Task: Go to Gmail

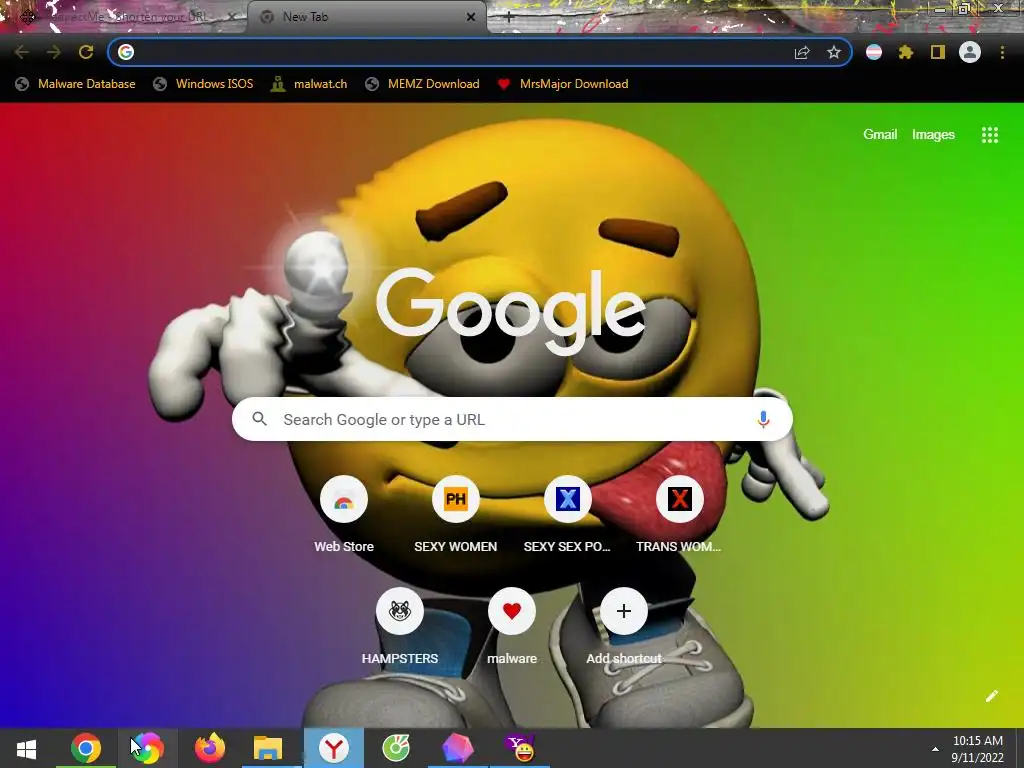Action: (880, 135)
